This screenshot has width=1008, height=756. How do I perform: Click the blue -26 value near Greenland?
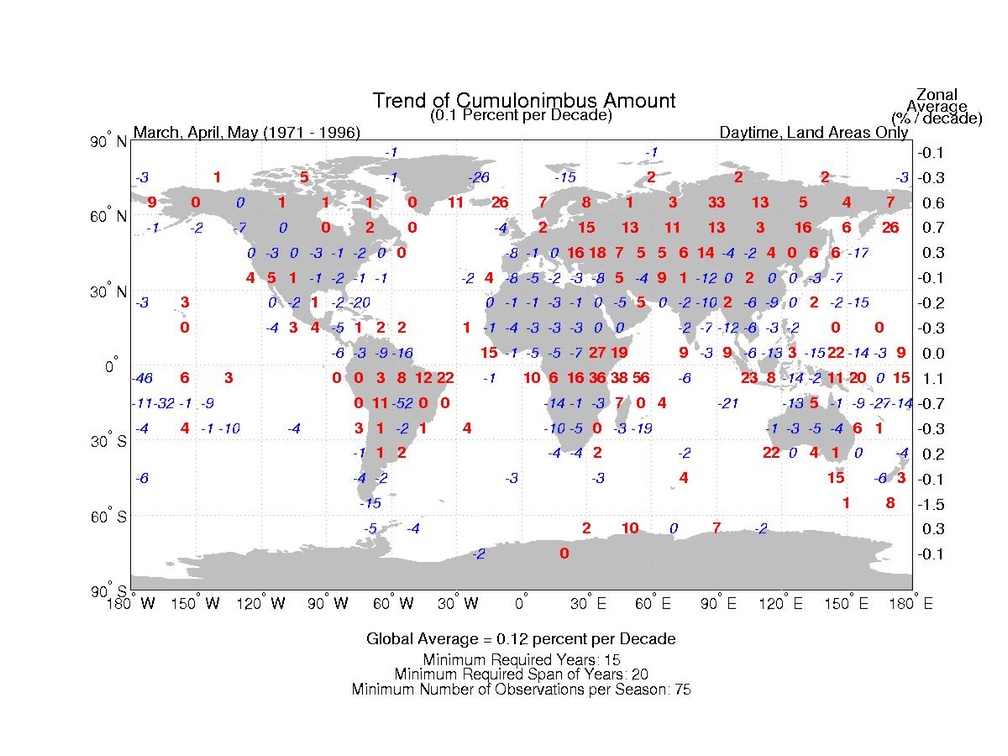[479, 177]
